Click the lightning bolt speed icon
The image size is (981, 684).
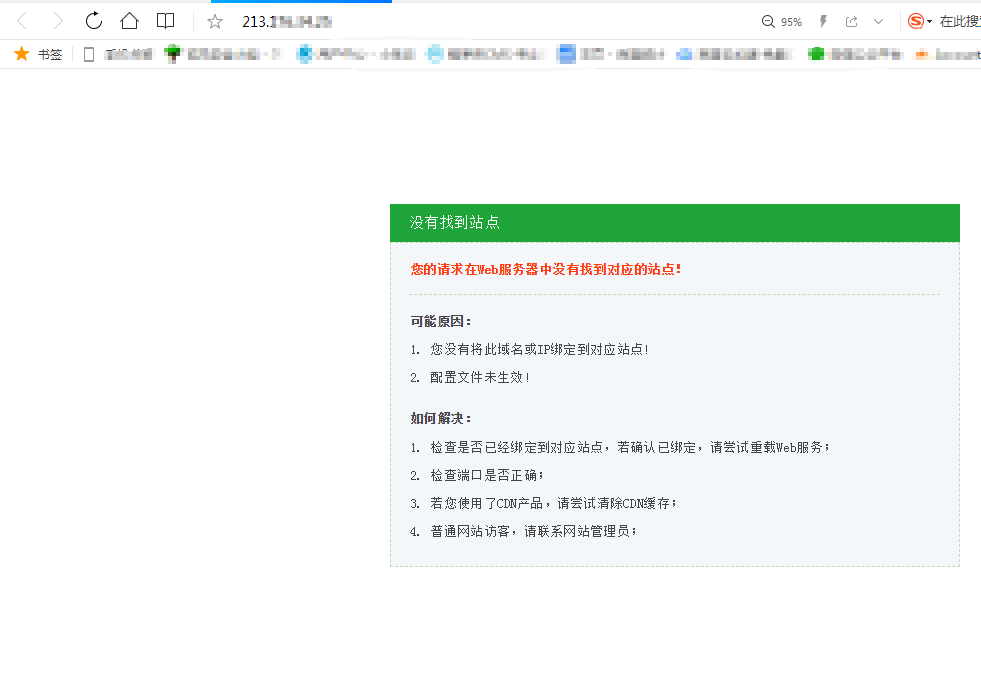click(822, 20)
